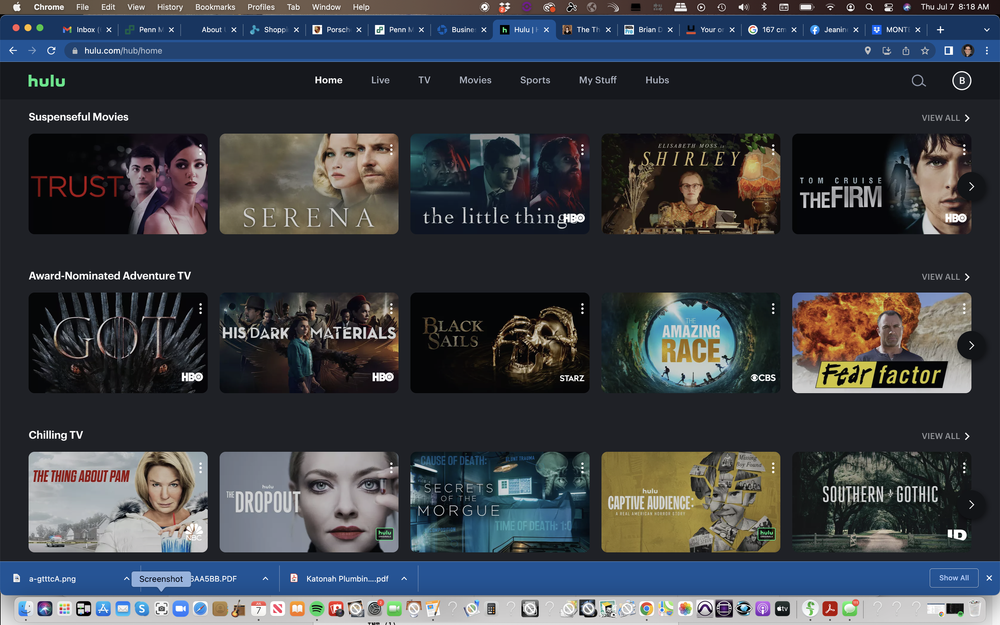
Task: Open His Dark Materials thumbnail
Action: pos(309,342)
